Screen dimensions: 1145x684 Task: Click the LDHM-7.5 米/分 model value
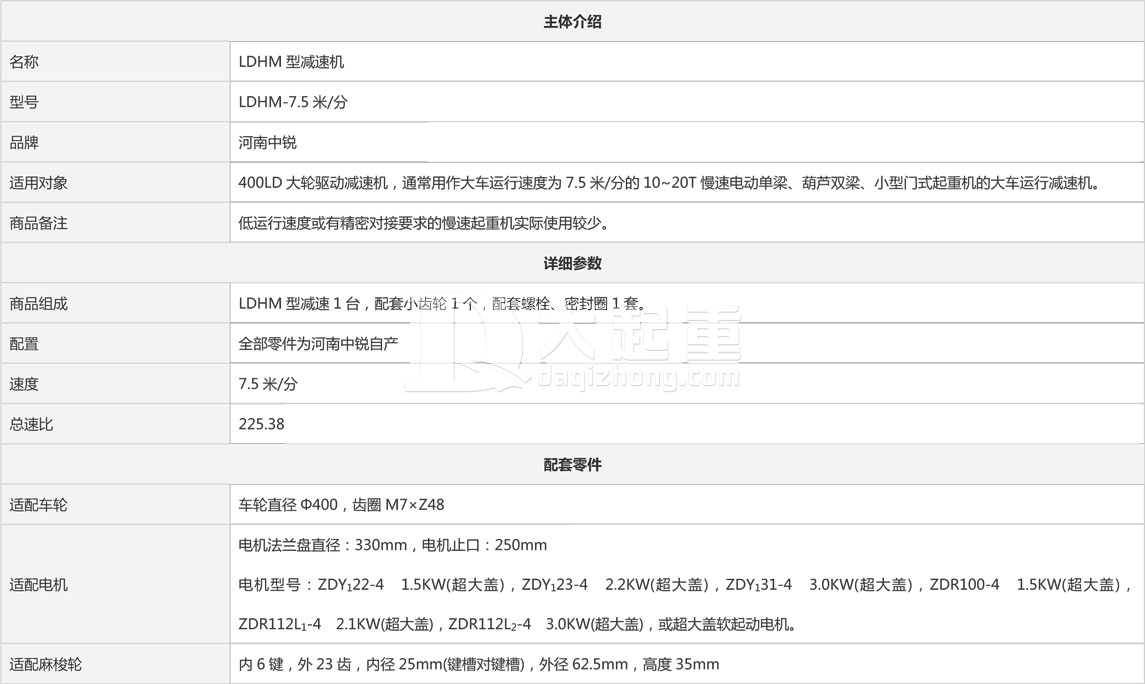point(293,102)
